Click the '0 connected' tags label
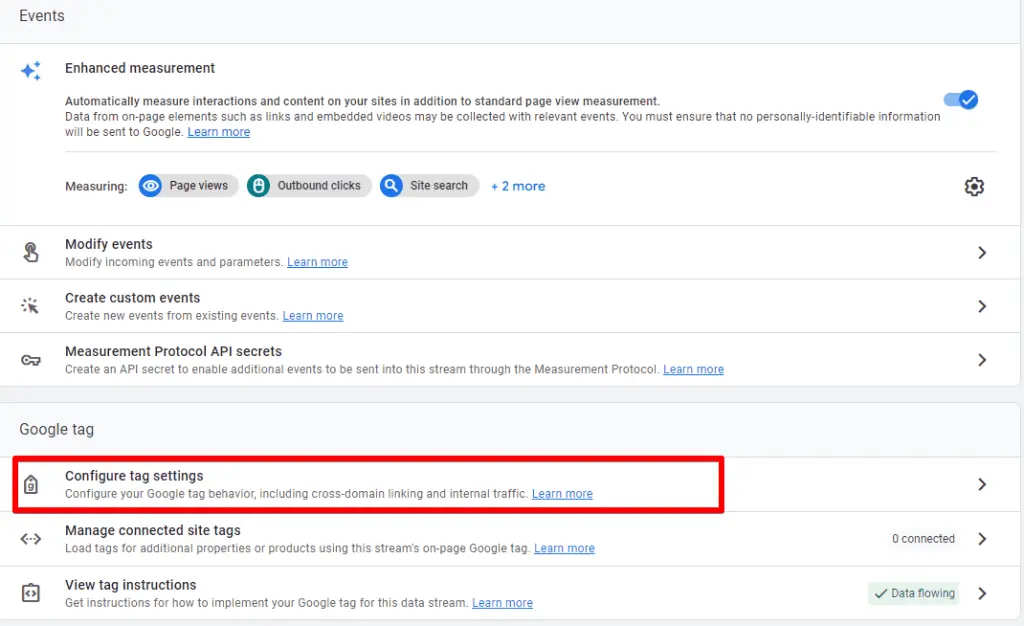 tap(922, 538)
